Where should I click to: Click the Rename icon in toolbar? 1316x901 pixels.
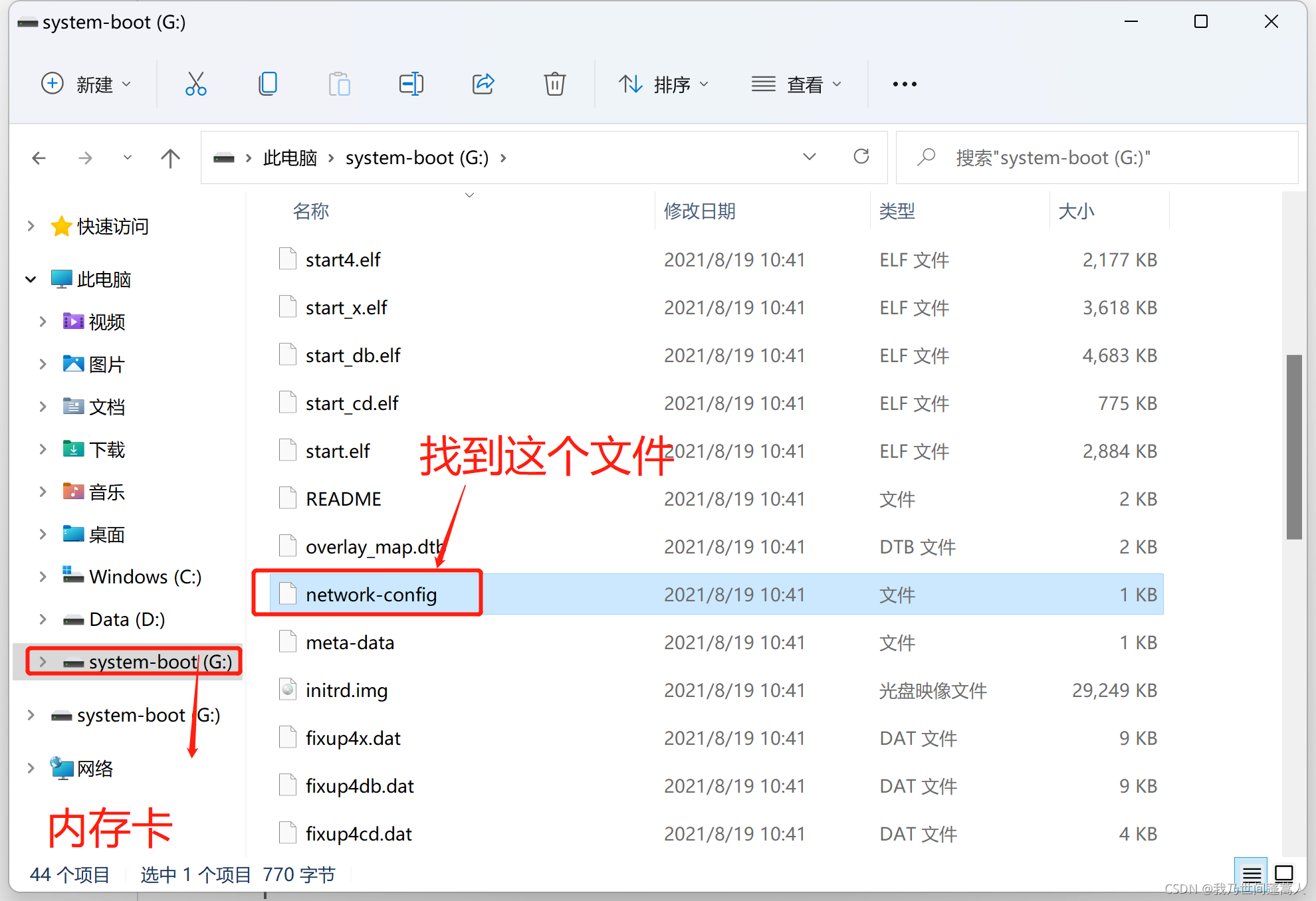(x=411, y=84)
